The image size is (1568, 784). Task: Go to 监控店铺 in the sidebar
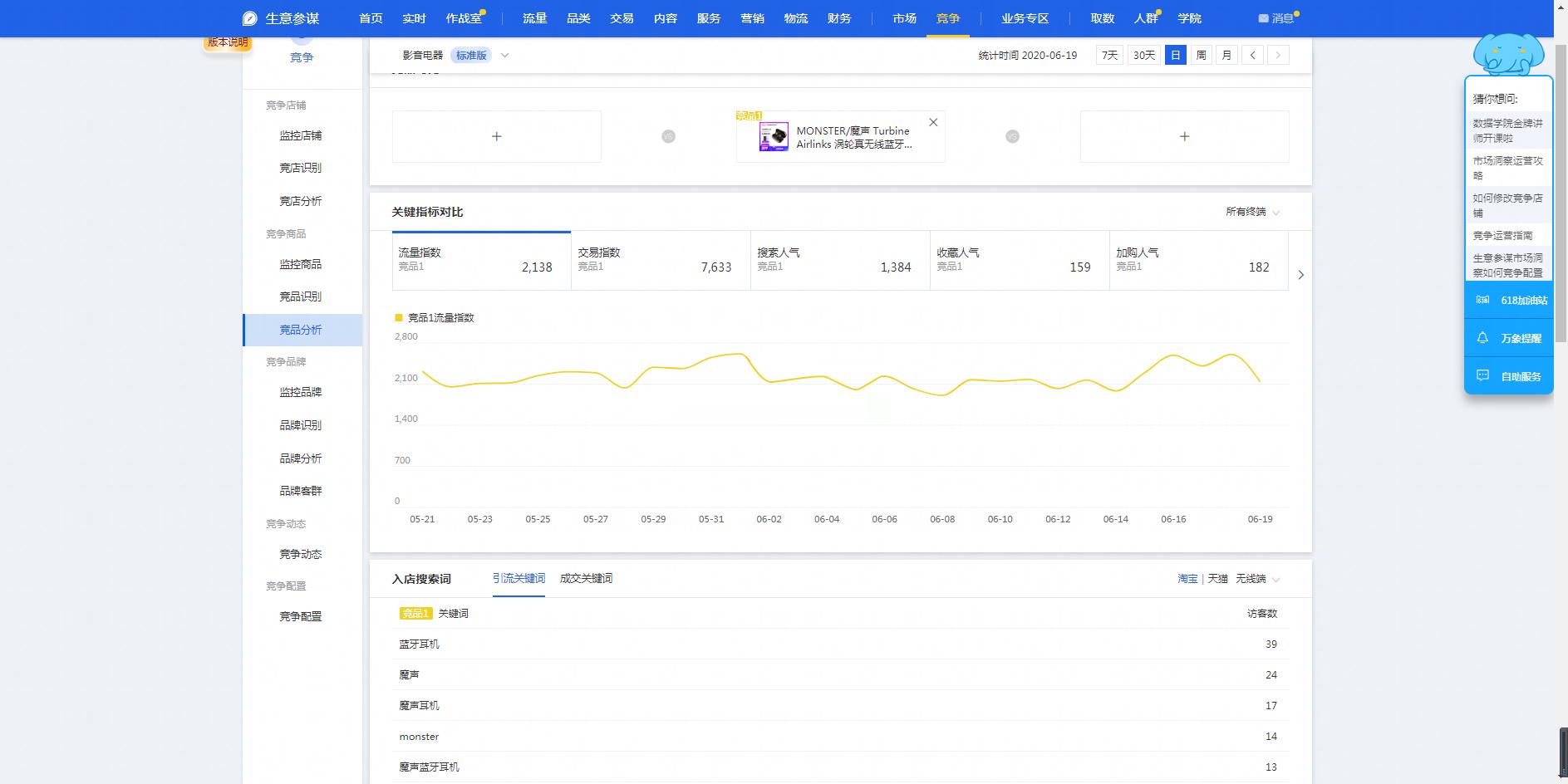pos(300,135)
